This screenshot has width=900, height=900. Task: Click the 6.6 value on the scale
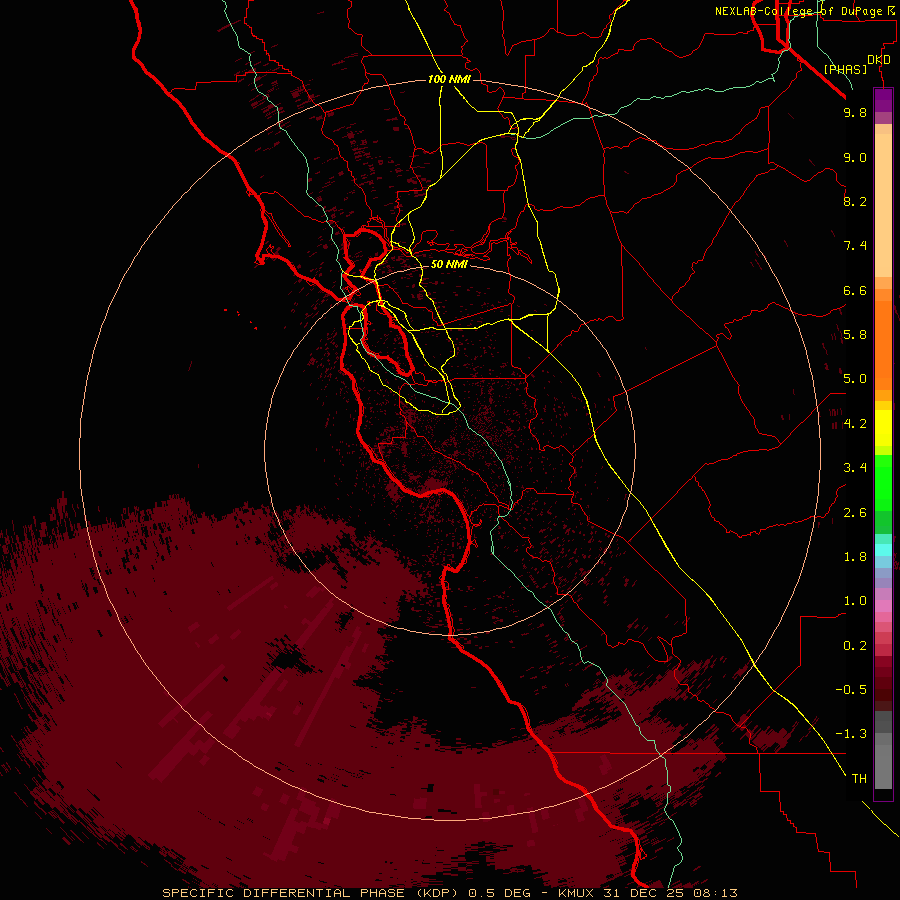coord(855,290)
